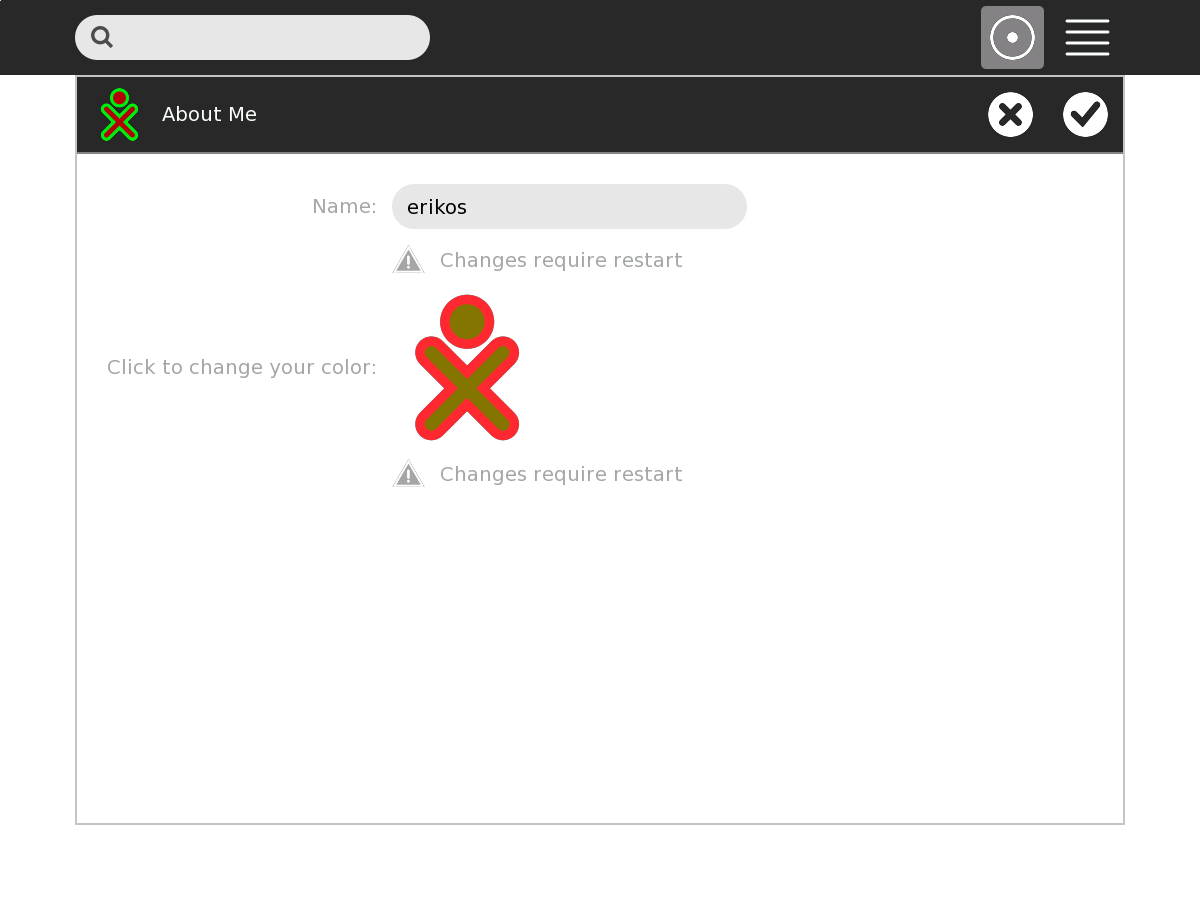Click the round head of the large XO figure
Image resolution: width=1200 pixels, height=900 pixels.
[467, 322]
